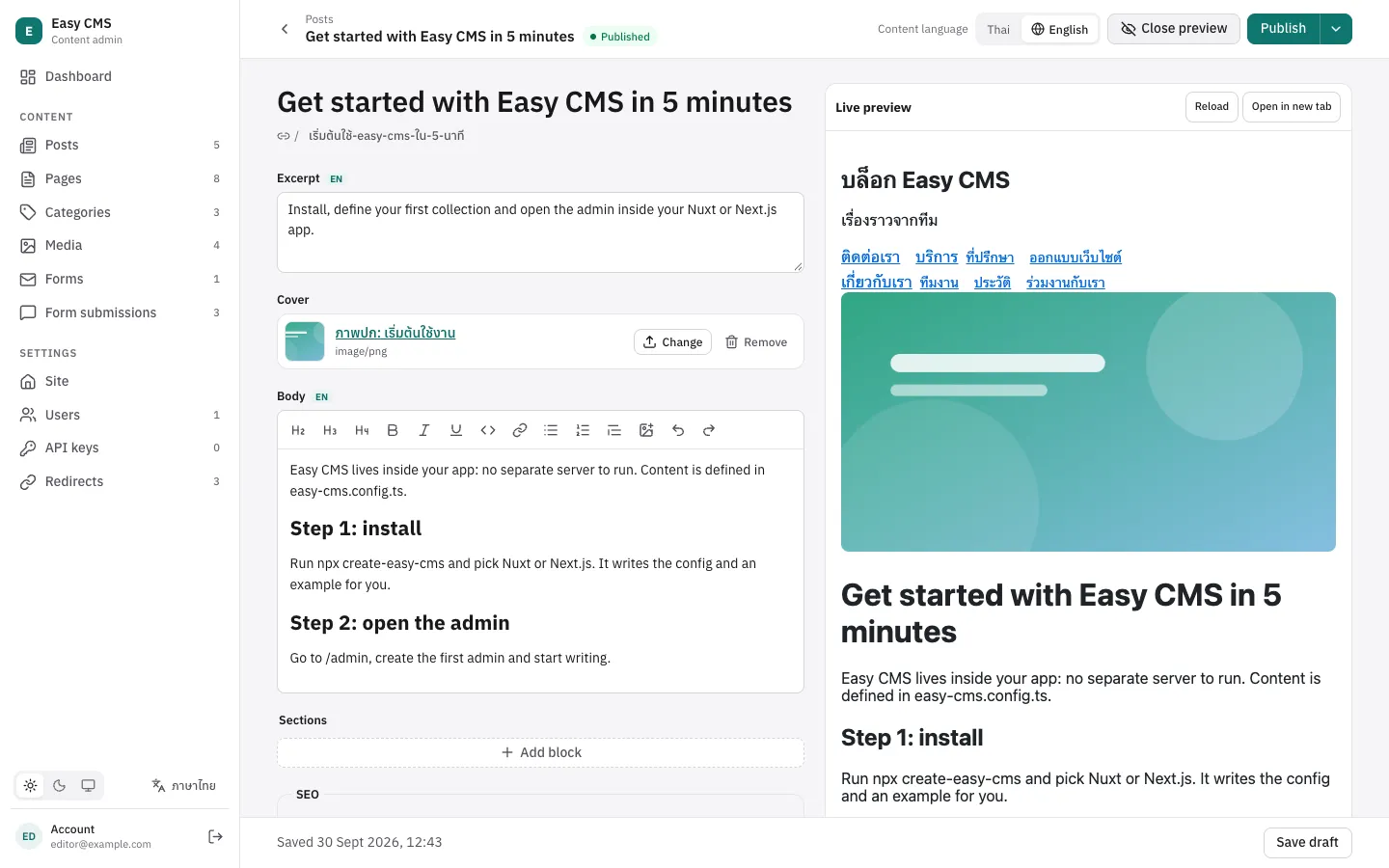Select the light theme sun icon

31,785
